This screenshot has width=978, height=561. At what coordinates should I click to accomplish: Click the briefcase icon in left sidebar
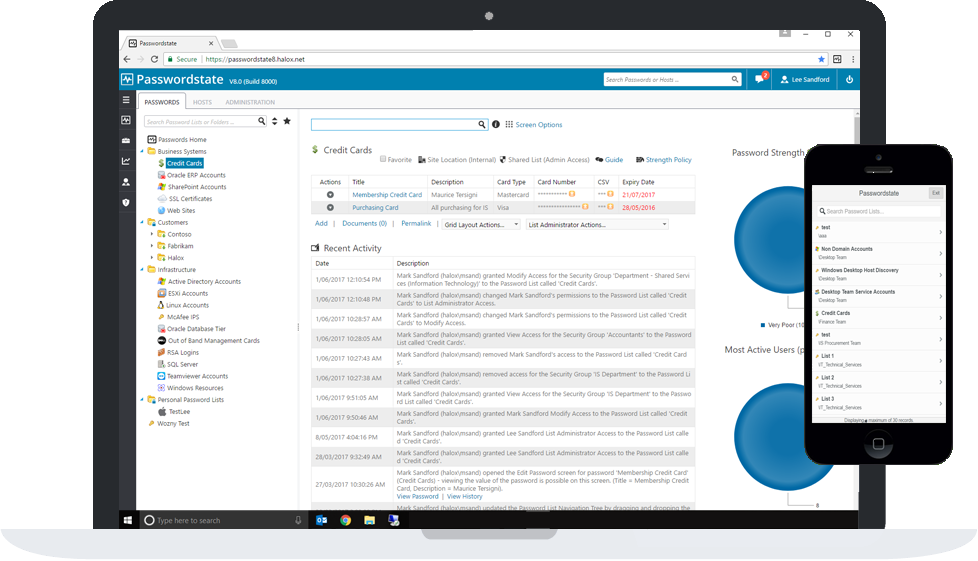pyautogui.click(x=126, y=140)
